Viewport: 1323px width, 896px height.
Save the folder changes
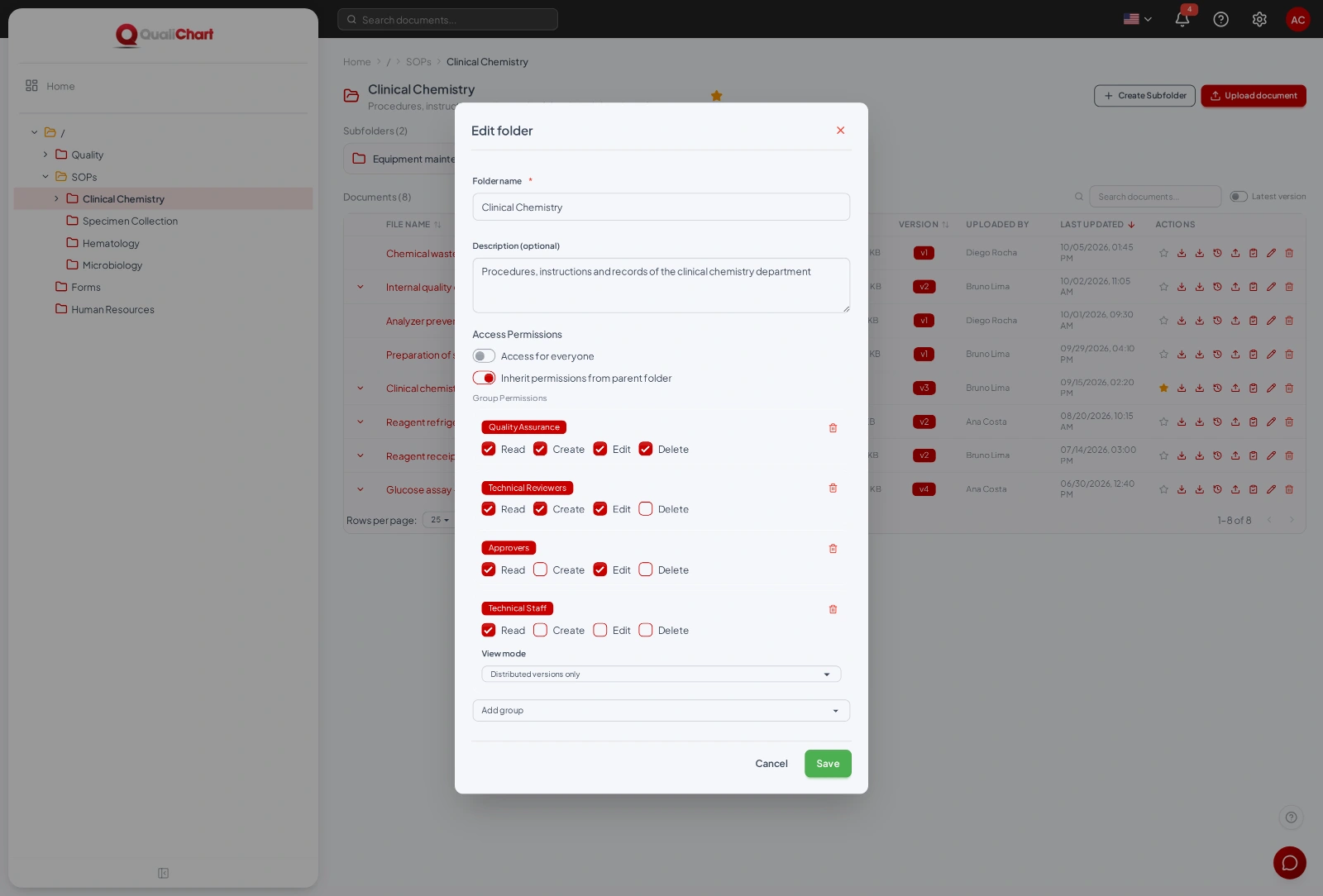pyautogui.click(x=828, y=764)
